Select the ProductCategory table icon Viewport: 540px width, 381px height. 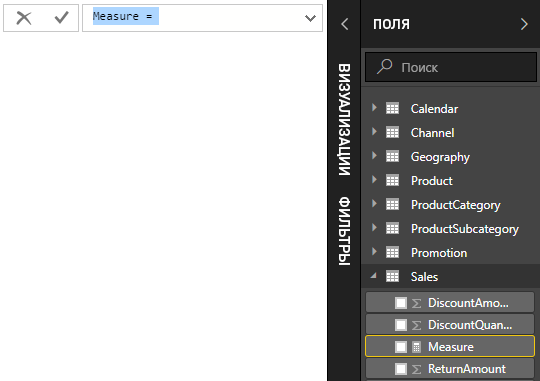point(392,204)
